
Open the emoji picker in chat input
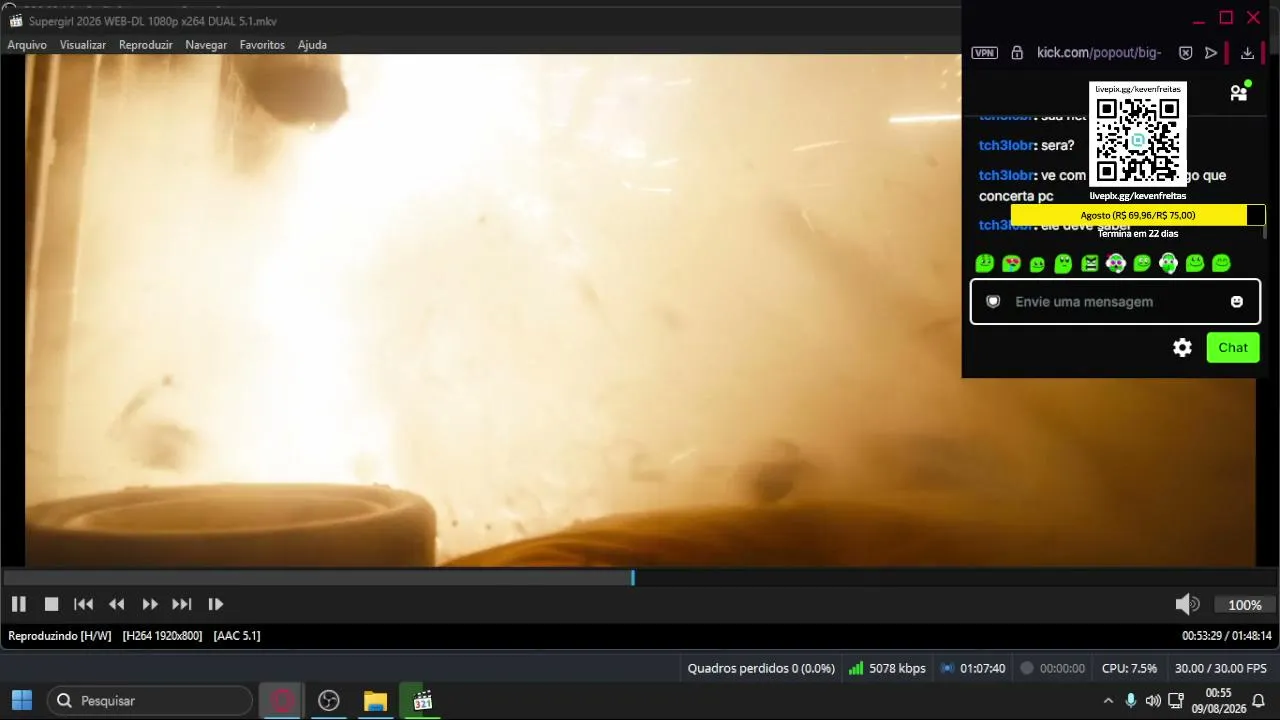coord(1237,302)
